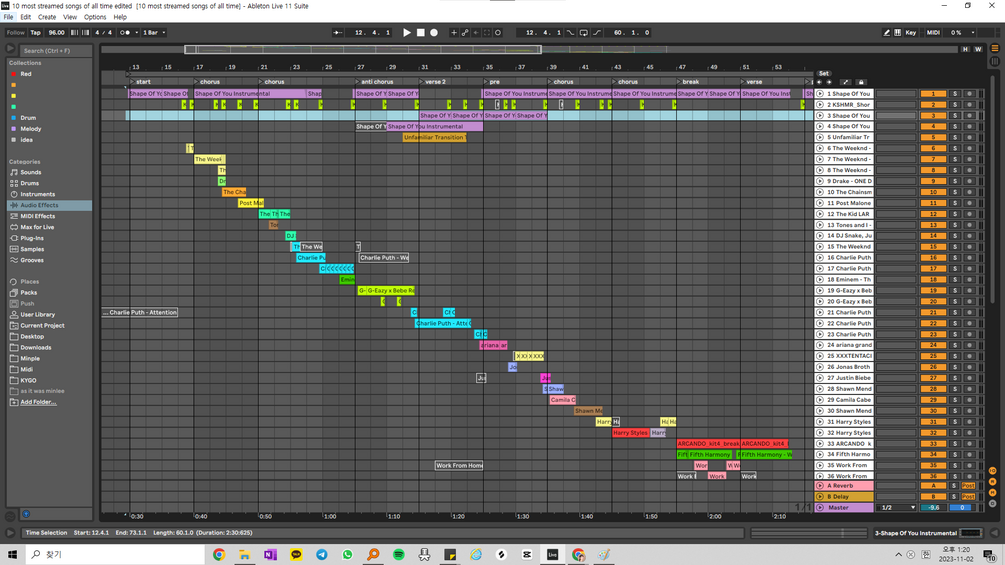
Task: Start playback with the Play button
Action: tap(406, 32)
